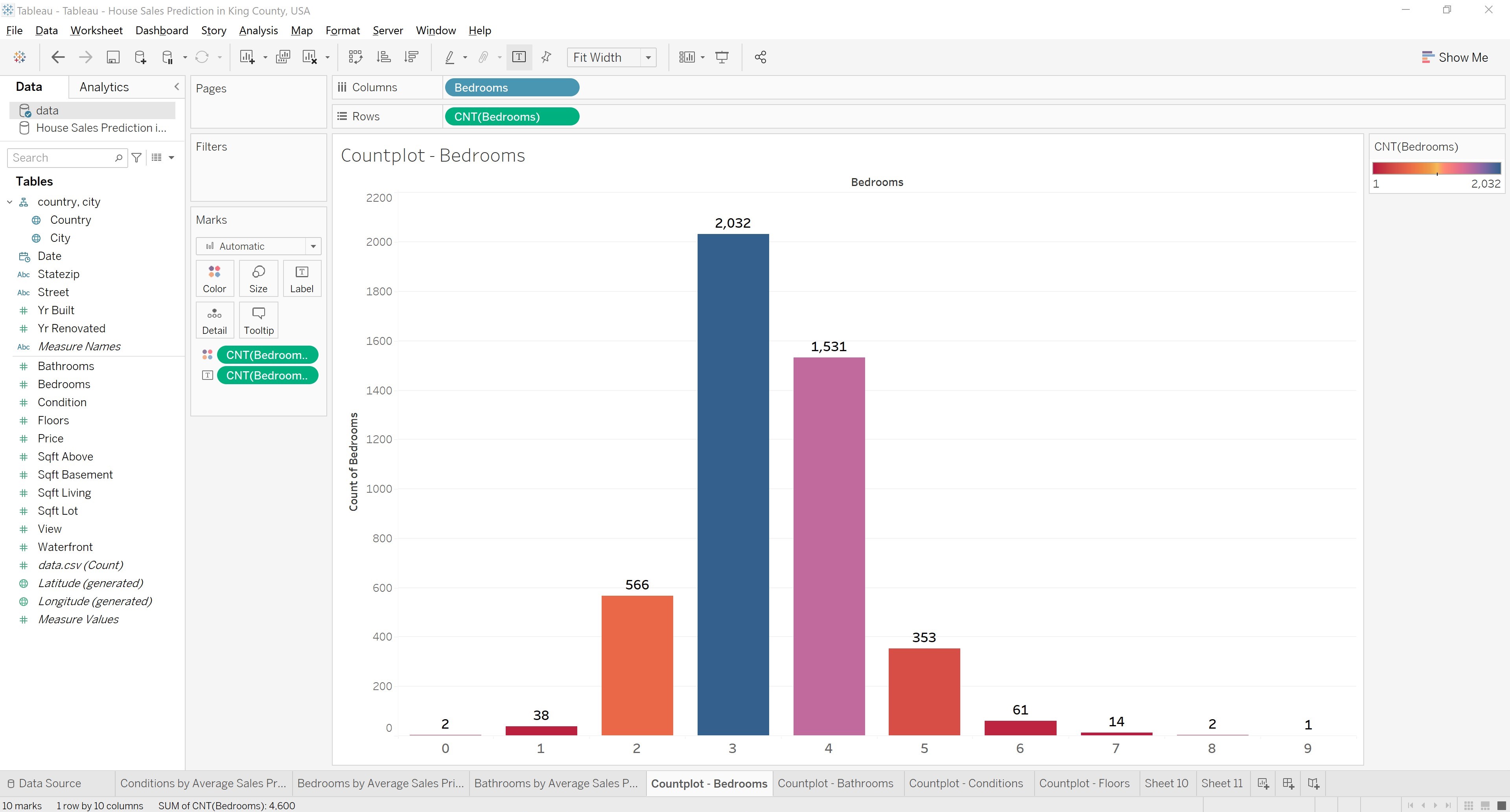Open the Label marks card
Screen dimensions: 1510x812
coord(302,278)
